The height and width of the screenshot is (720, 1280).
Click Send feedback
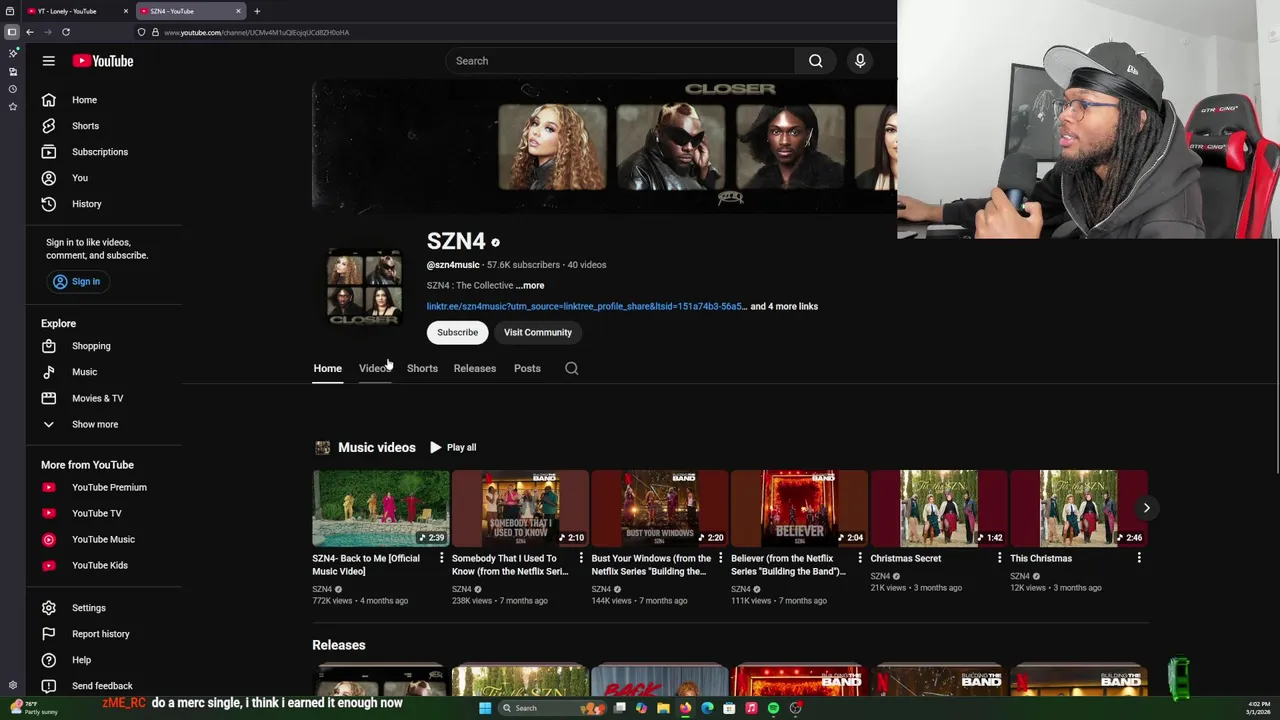103,686
